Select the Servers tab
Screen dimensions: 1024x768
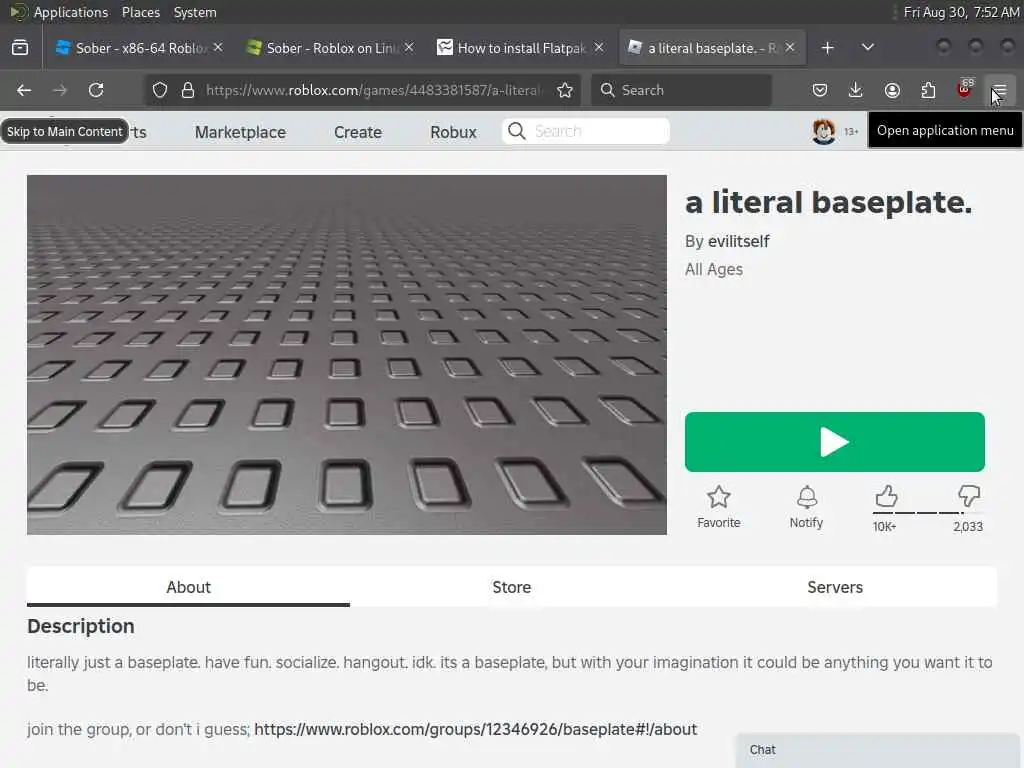click(x=835, y=587)
